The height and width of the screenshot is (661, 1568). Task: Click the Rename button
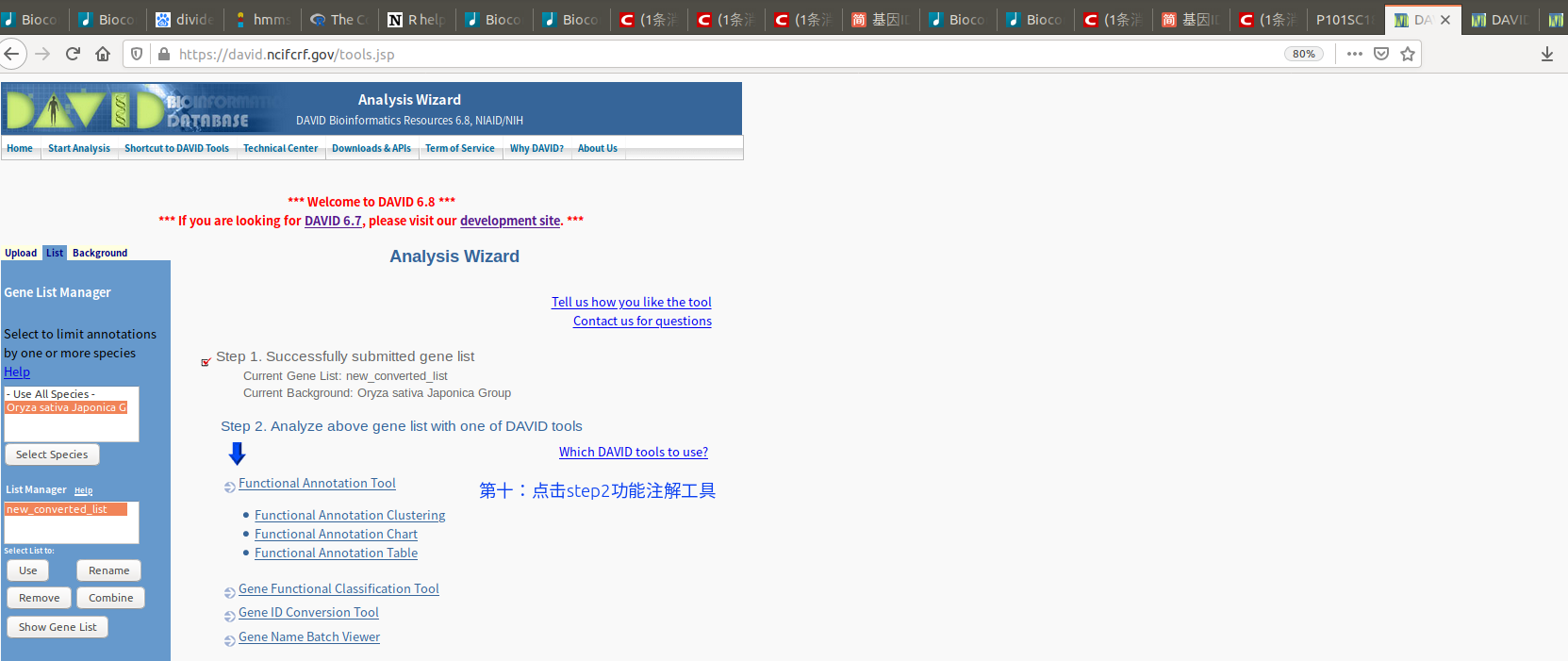(109, 570)
